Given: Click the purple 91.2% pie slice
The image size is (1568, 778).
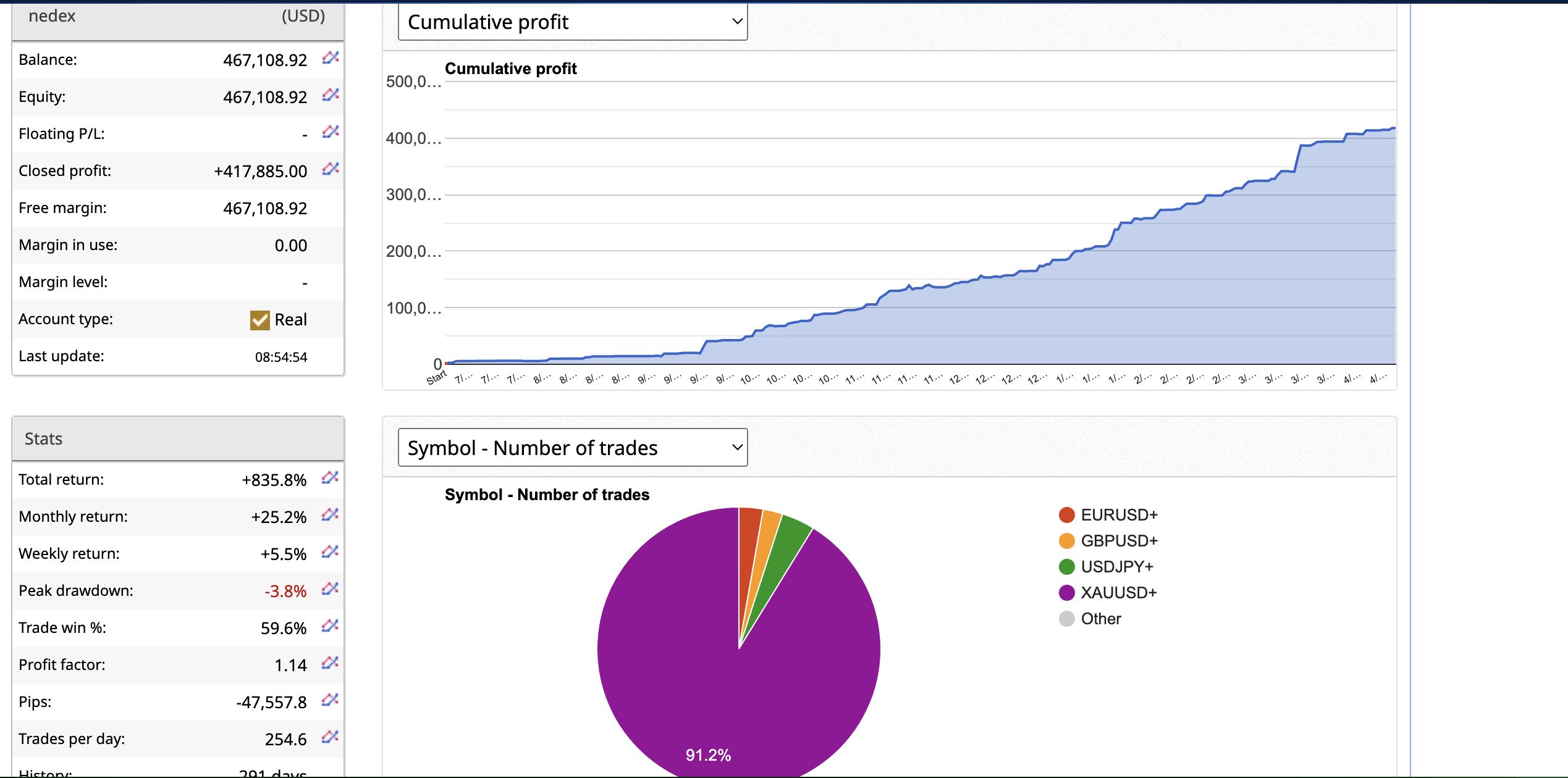Looking at the screenshot, I should [x=680, y=679].
